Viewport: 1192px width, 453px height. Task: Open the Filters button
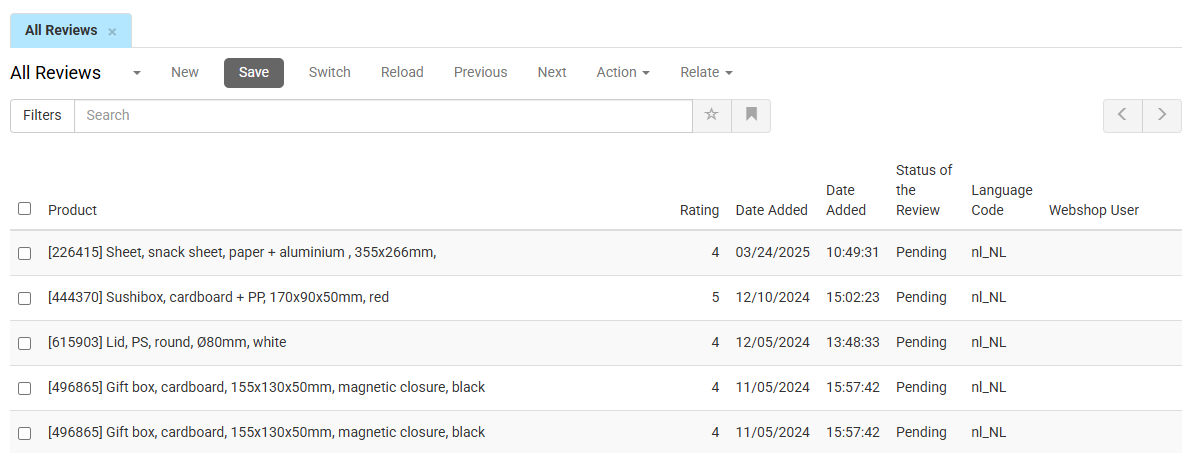pos(42,116)
